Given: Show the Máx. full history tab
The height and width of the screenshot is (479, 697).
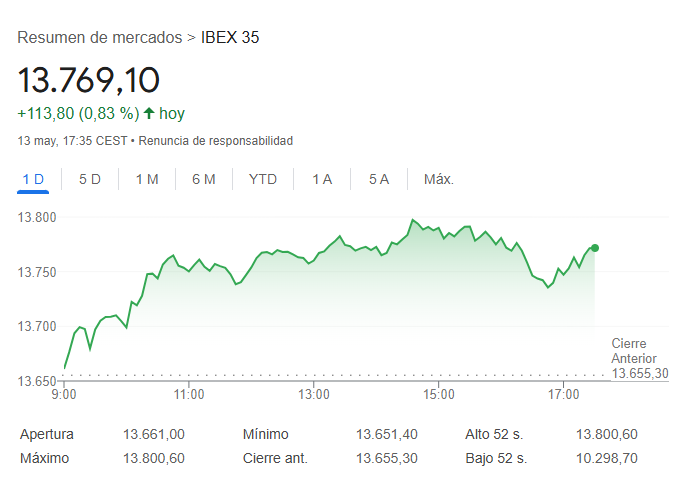Looking at the screenshot, I should pos(439,179).
